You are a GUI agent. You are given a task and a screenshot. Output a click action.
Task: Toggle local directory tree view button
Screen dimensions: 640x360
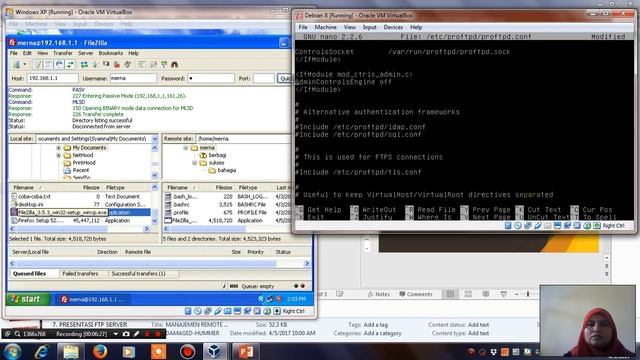point(48,64)
